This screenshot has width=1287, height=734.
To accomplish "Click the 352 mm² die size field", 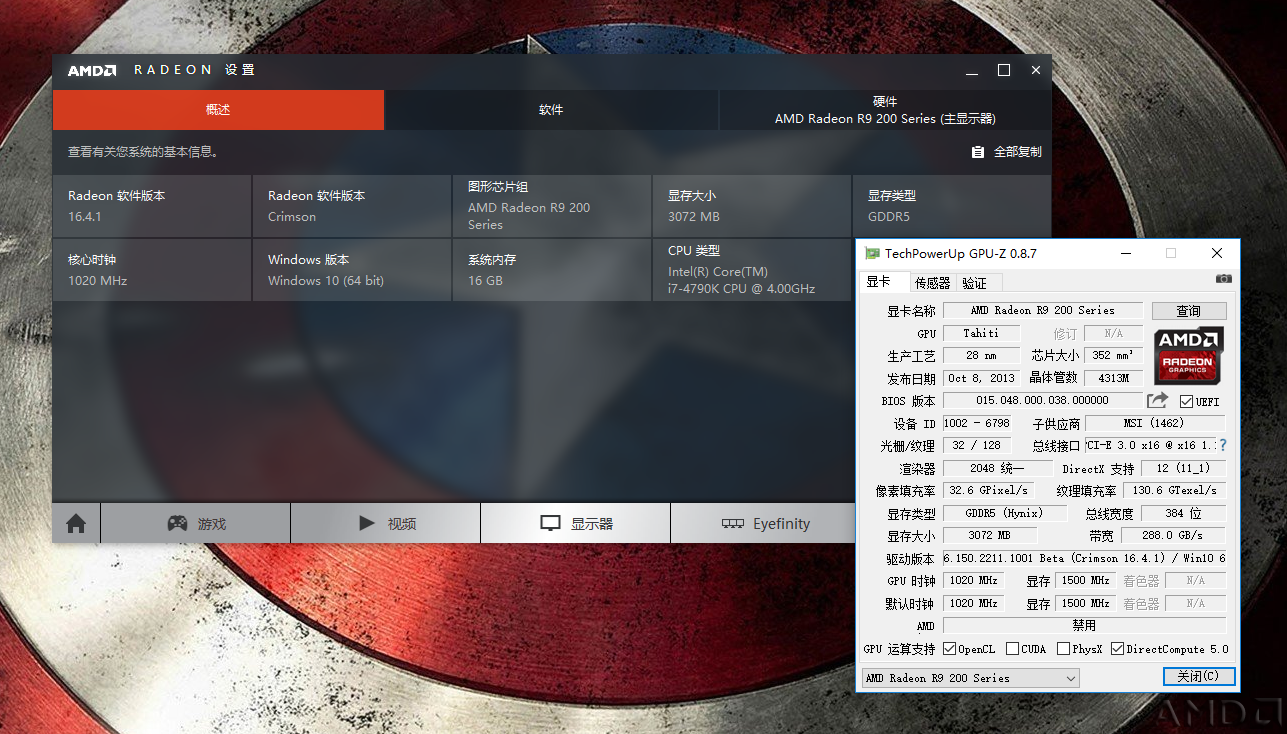I will (1112, 356).
